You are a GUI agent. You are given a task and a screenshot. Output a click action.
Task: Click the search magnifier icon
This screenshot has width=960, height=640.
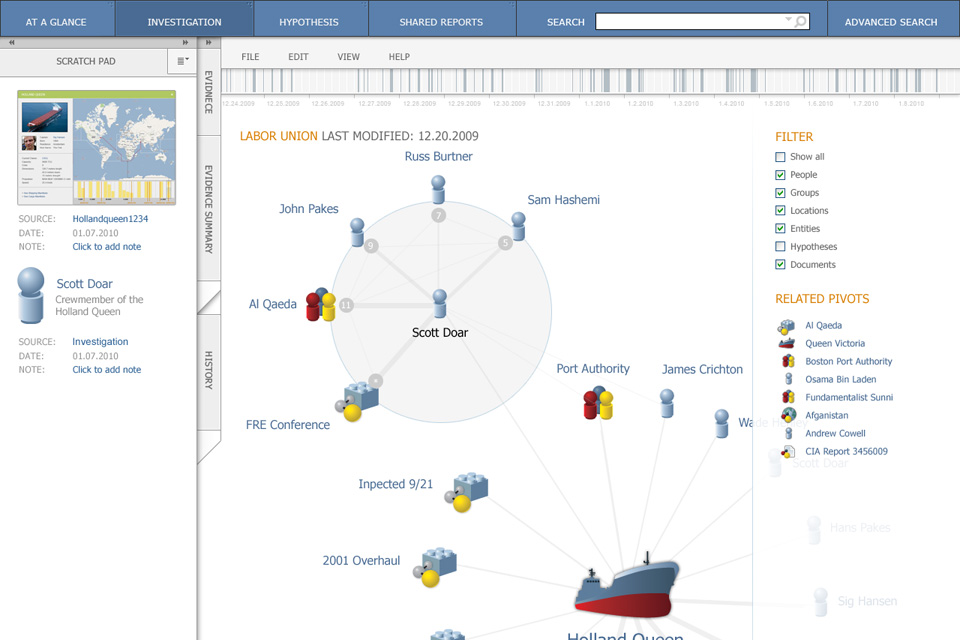coord(800,21)
